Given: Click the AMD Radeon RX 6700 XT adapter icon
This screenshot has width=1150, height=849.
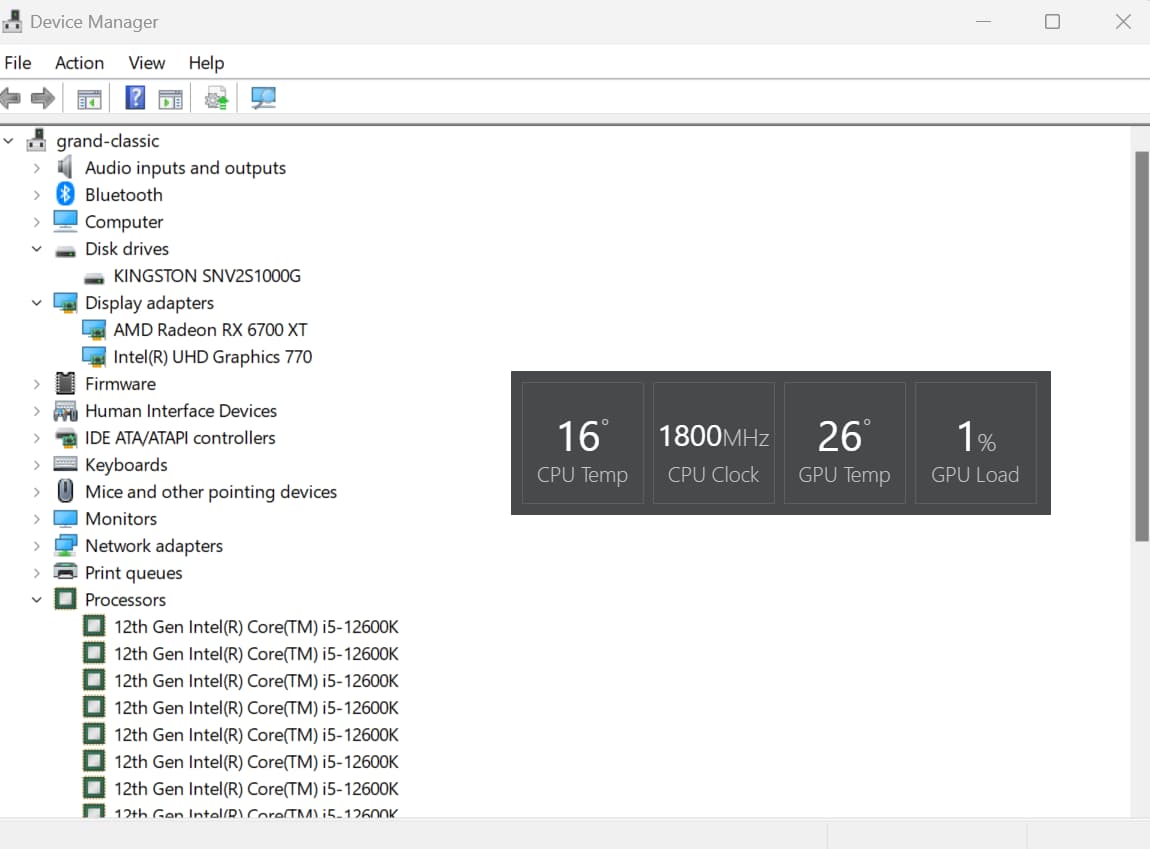Looking at the screenshot, I should pyautogui.click(x=94, y=330).
